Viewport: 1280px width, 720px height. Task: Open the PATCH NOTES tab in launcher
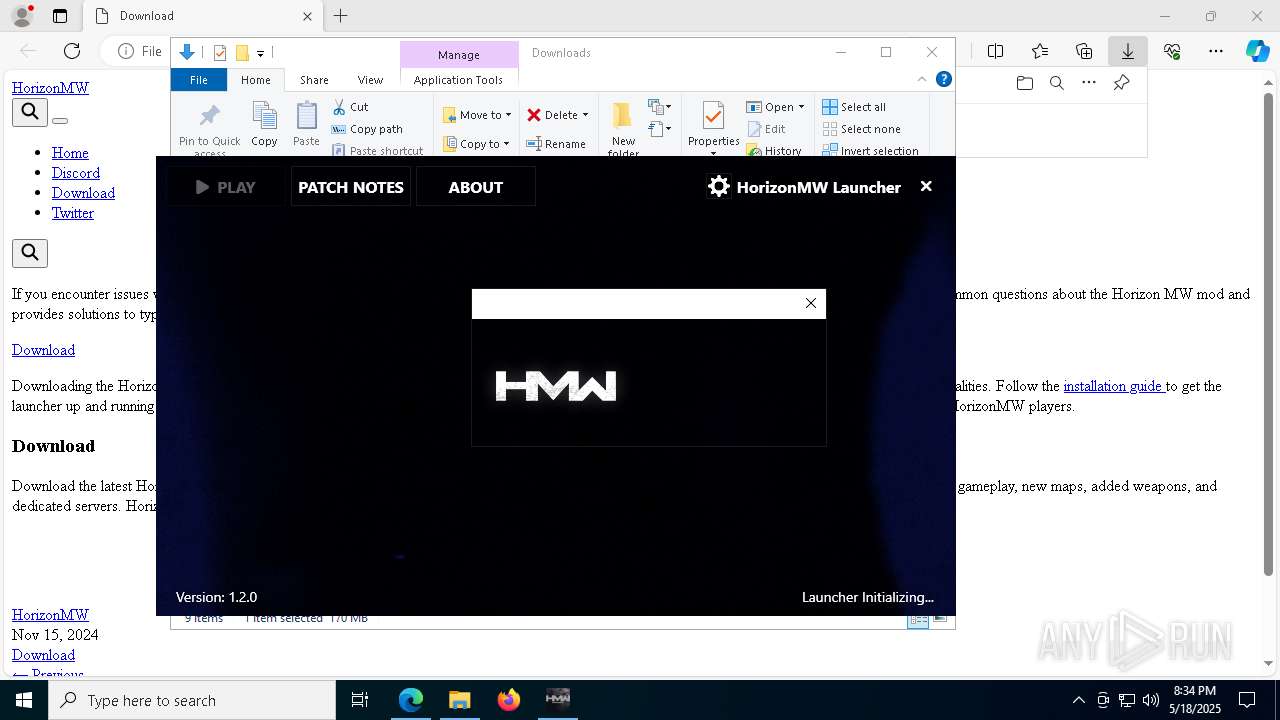(x=351, y=187)
